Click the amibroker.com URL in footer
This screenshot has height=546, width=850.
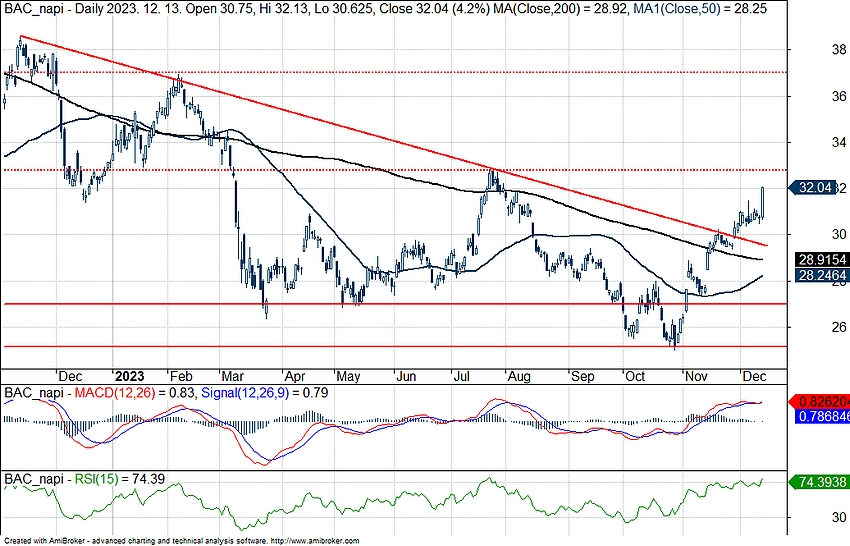pyautogui.click(x=314, y=541)
